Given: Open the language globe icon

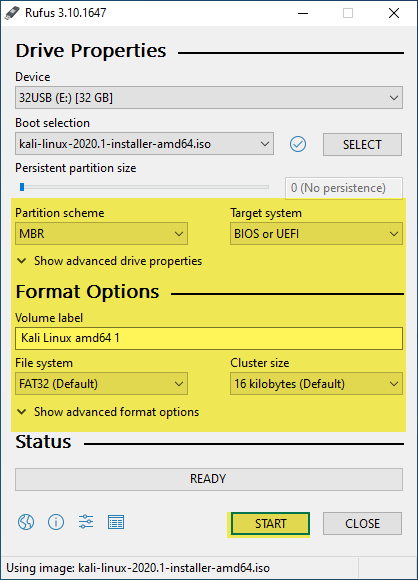Looking at the screenshot, I should pyautogui.click(x=26, y=522).
